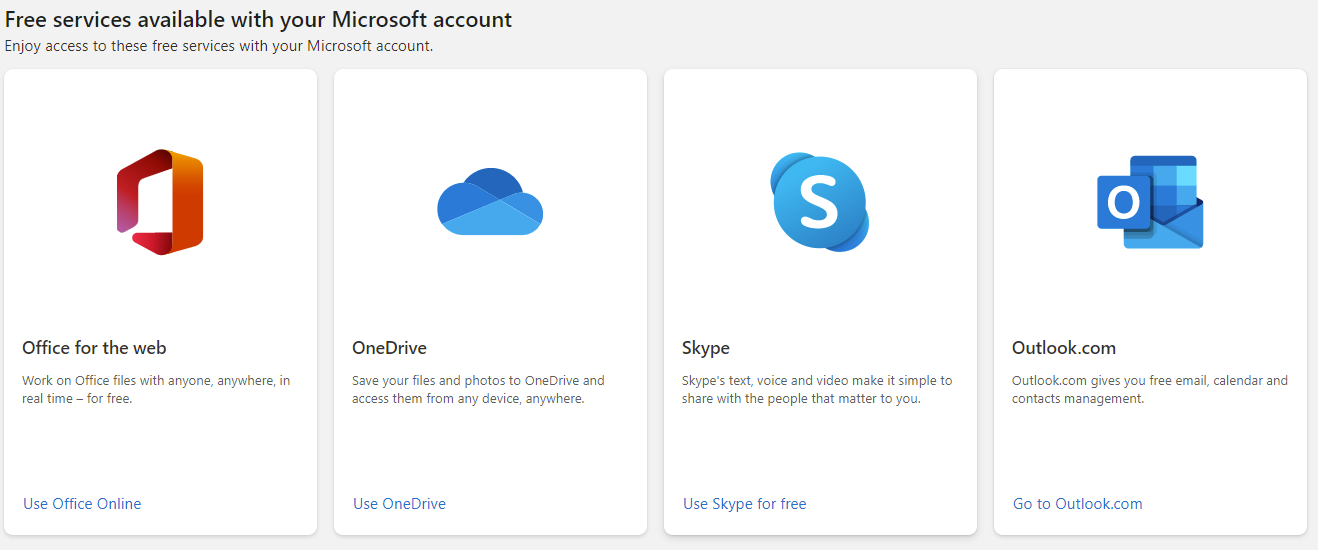1318x550 pixels.
Task: Select the Office for the web title
Action: [94, 348]
